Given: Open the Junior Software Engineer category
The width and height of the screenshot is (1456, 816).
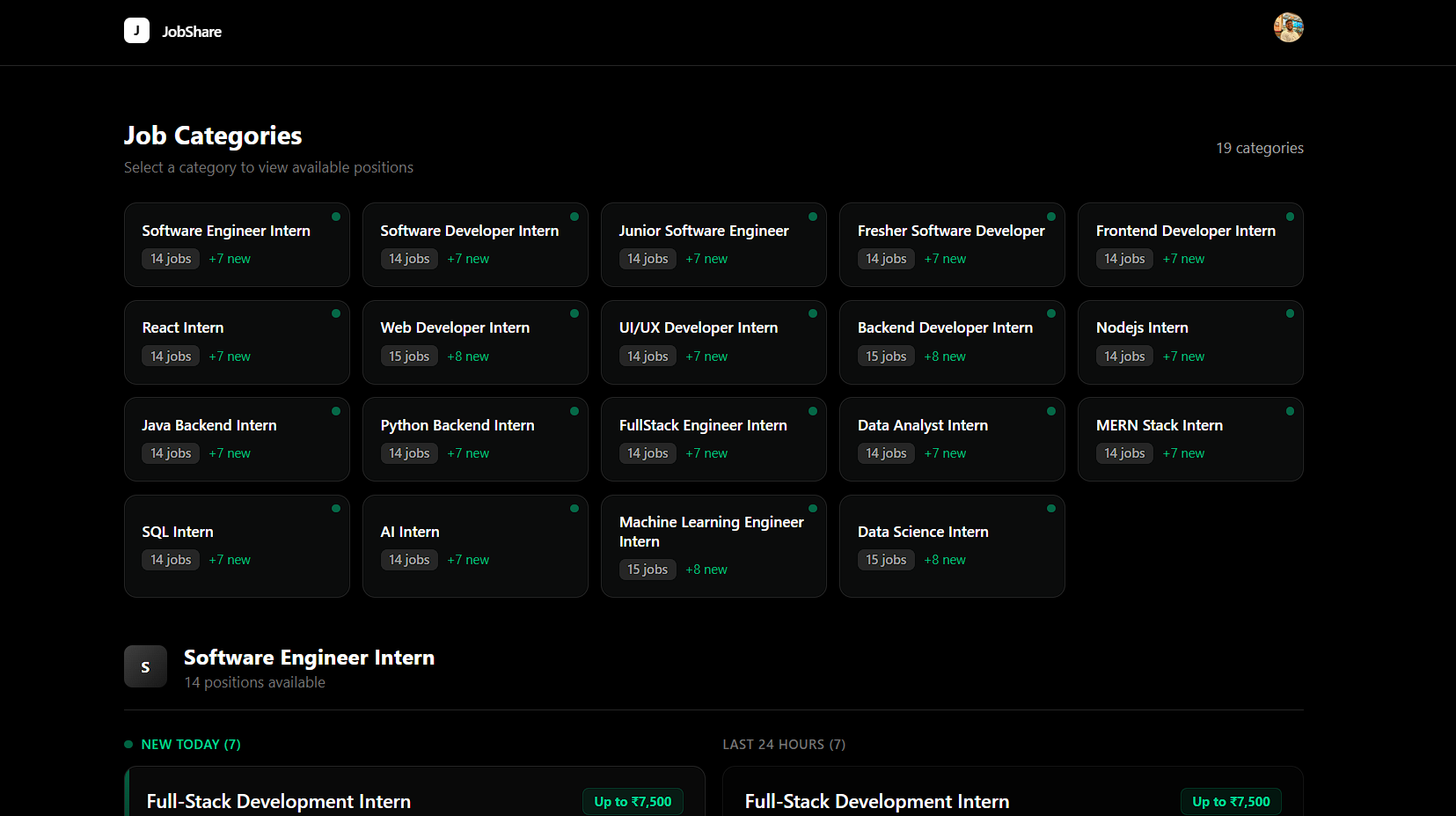Looking at the screenshot, I should pyautogui.click(x=713, y=245).
